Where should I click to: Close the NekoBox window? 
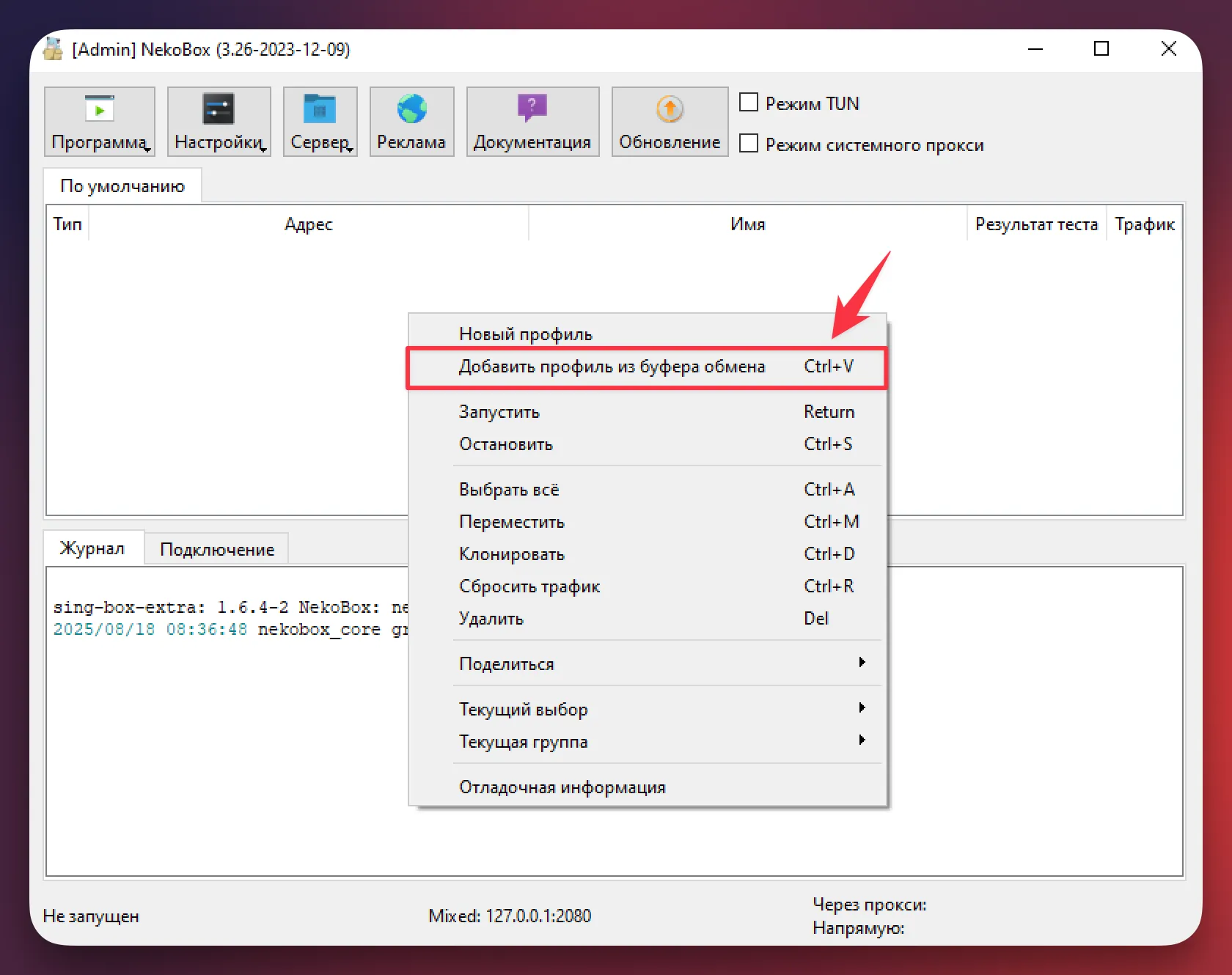tap(1169, 49)
